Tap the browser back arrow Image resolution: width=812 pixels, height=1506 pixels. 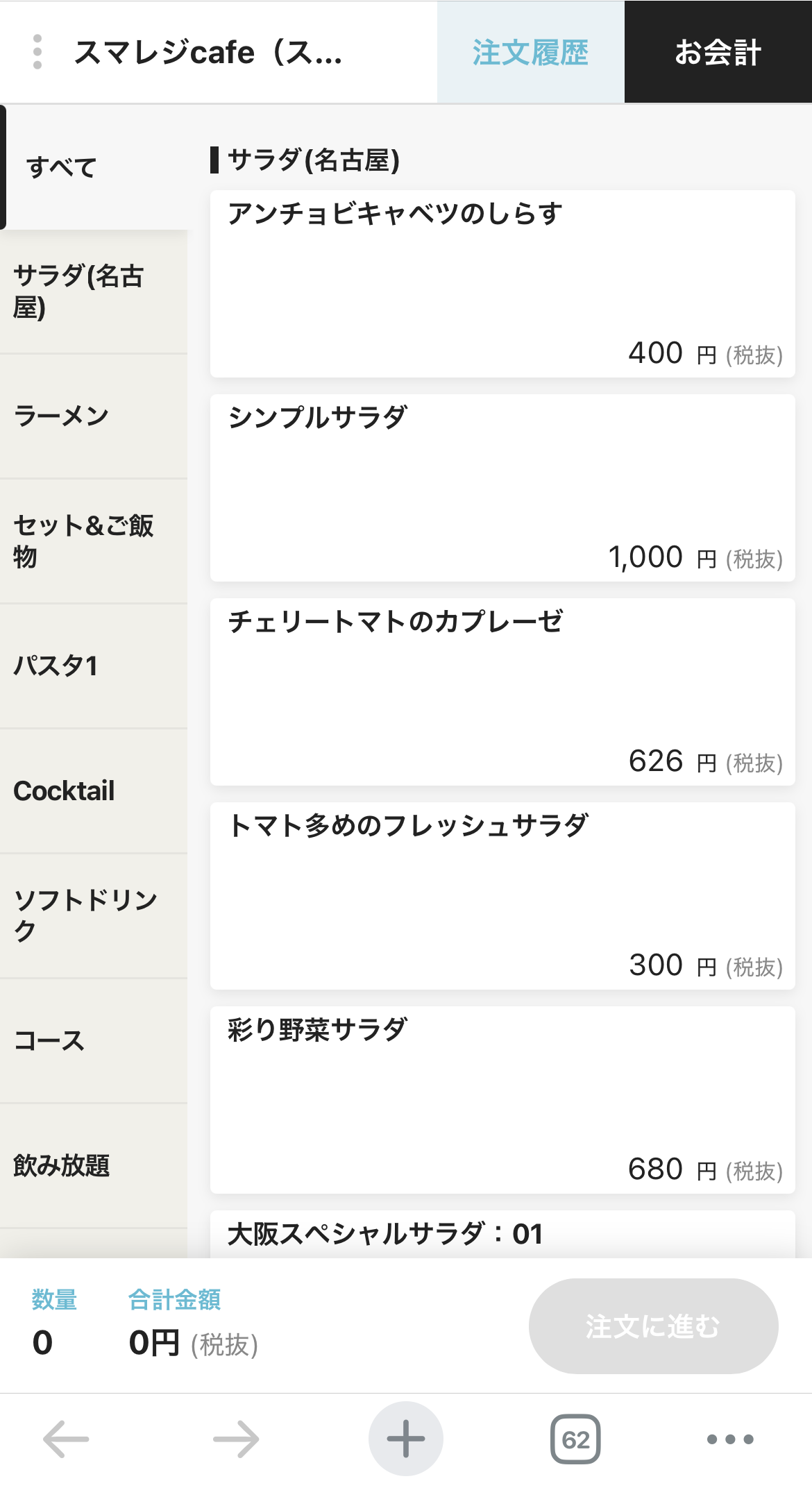[66, 1439]
